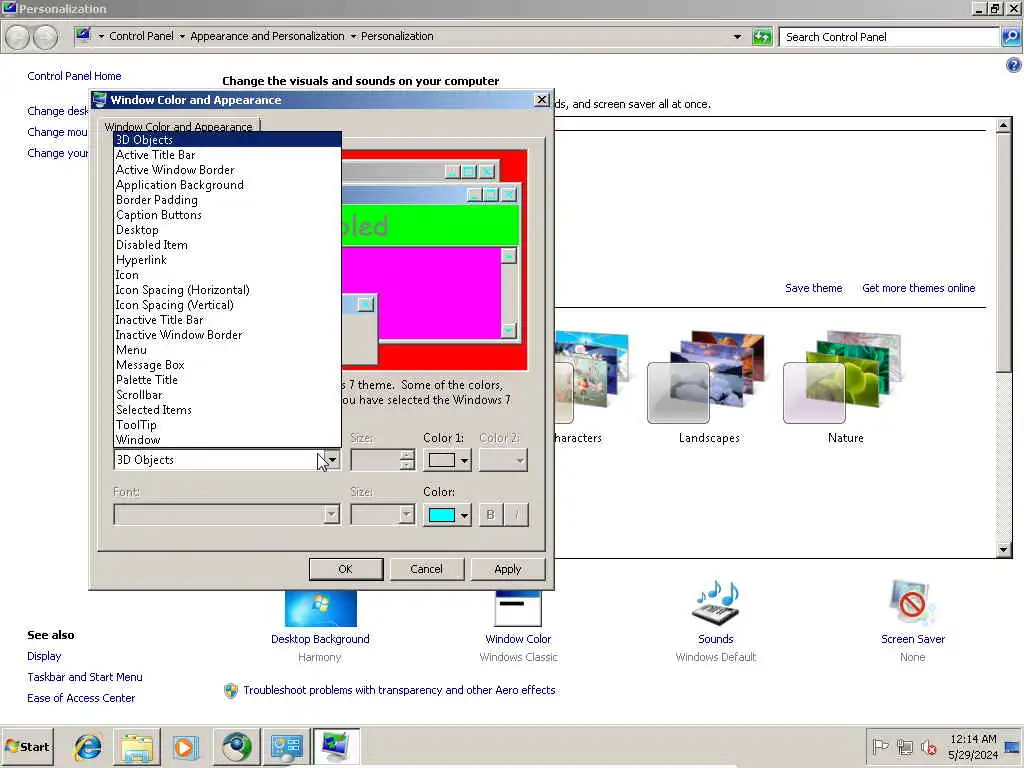Choose Message Box list entry

click(x=227, y=365)
